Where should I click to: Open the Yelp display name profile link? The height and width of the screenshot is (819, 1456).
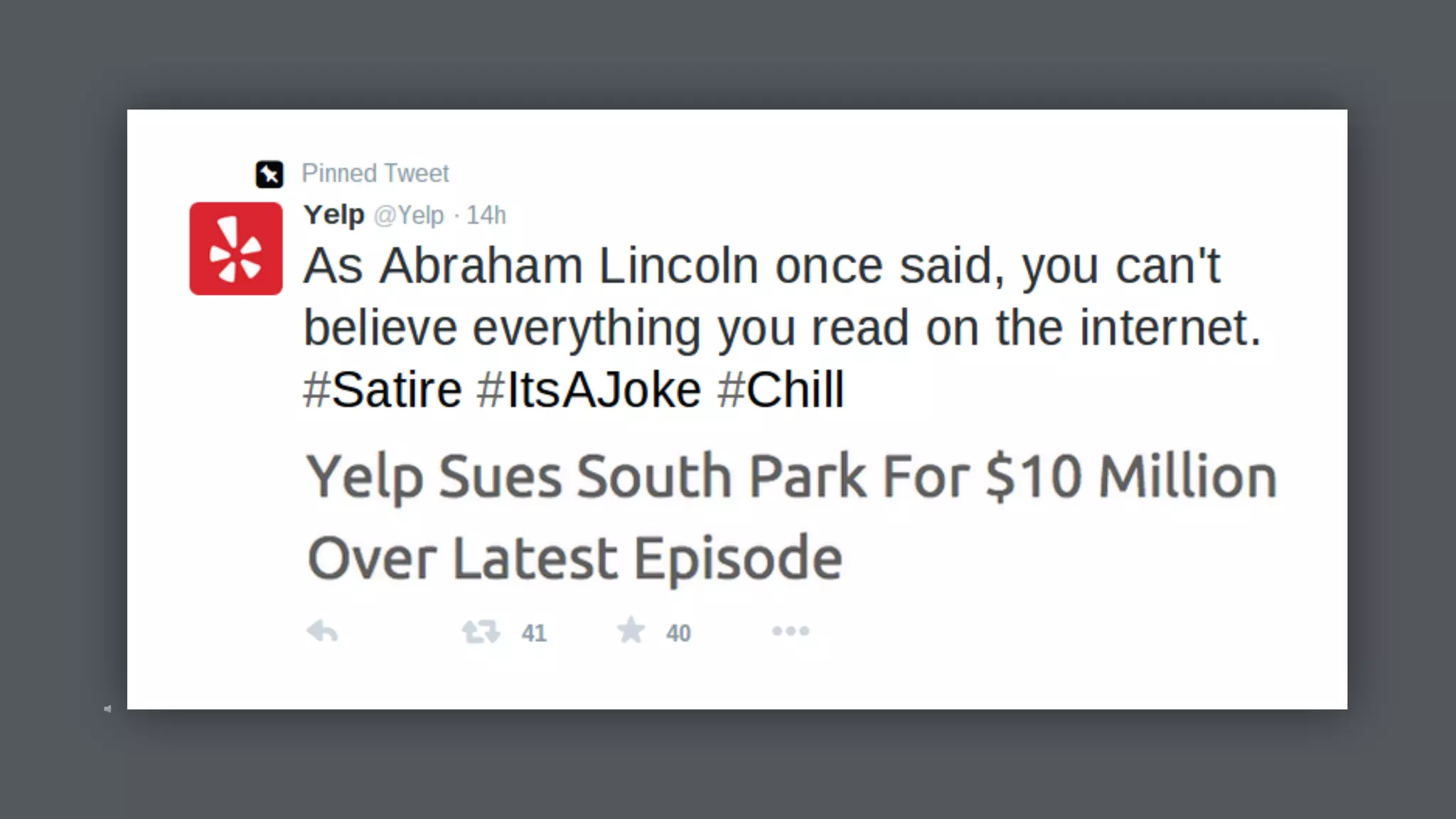pyautogui.click(x=333, y=215)
